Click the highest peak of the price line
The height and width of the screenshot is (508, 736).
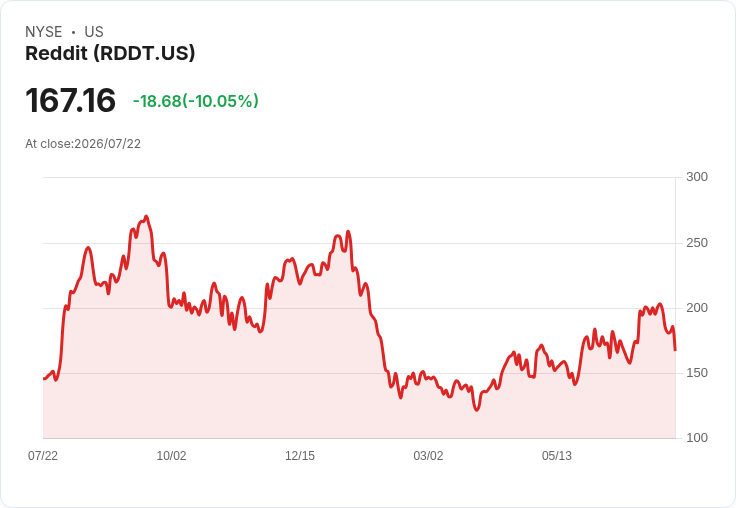[146, 217]
